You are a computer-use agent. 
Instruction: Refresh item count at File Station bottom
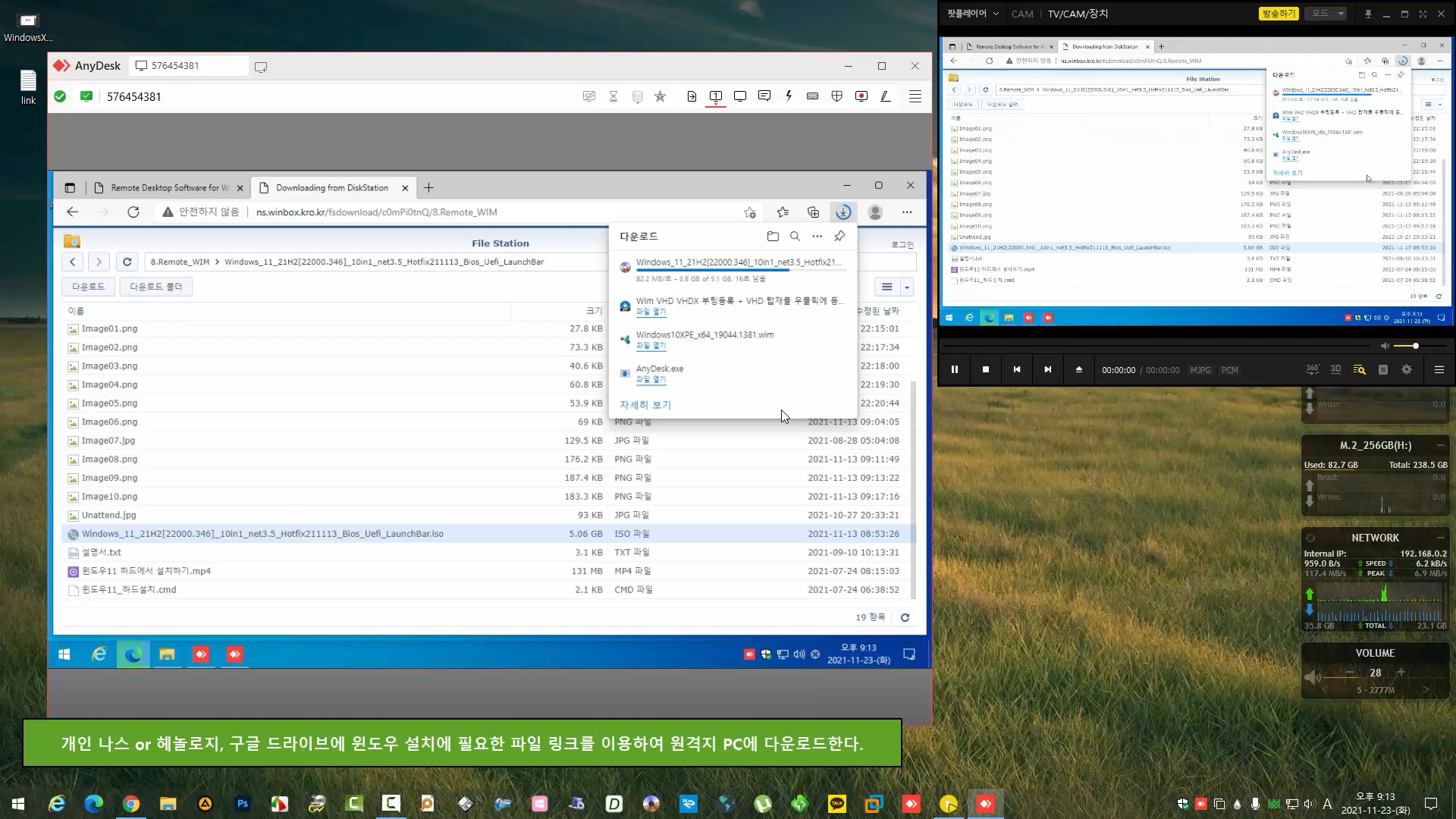tap(905, 617)
